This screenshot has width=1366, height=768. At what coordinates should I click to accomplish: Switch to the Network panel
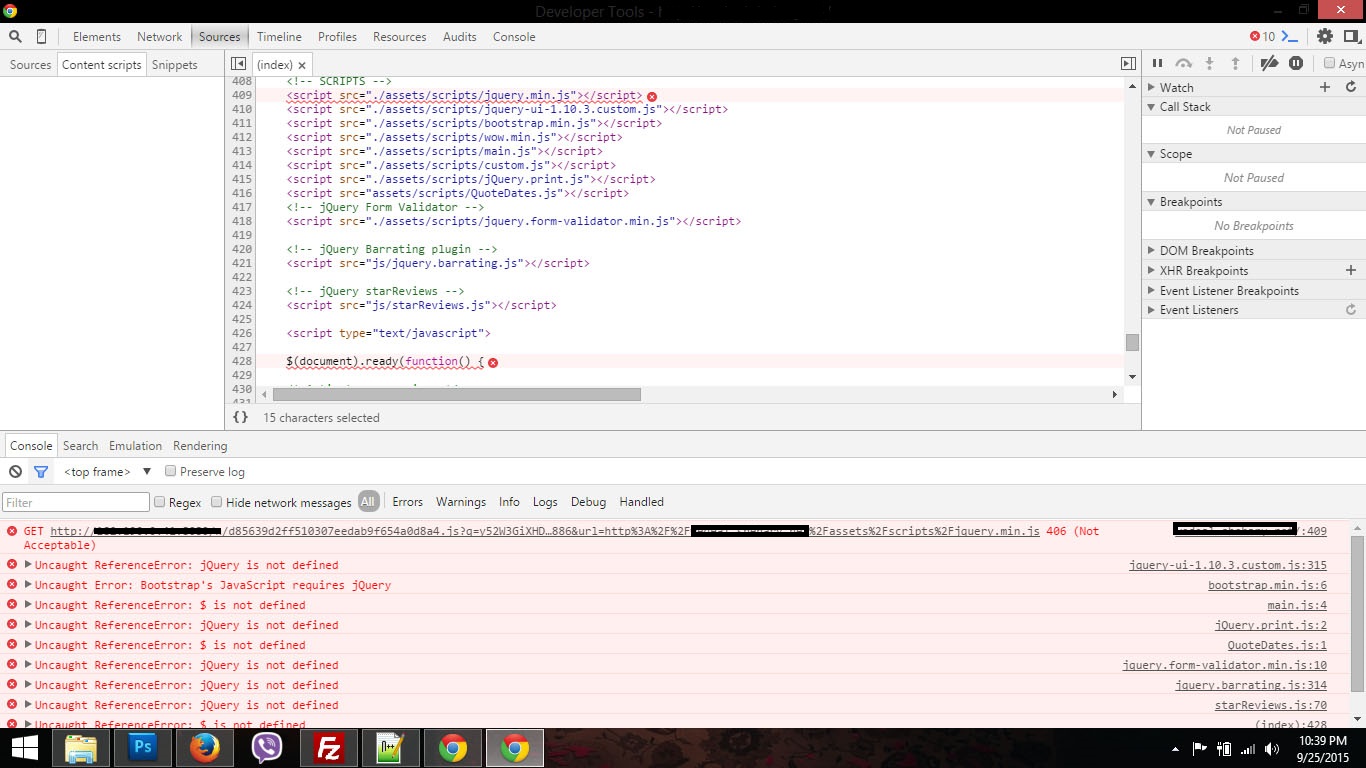click(x=160, y=37)
